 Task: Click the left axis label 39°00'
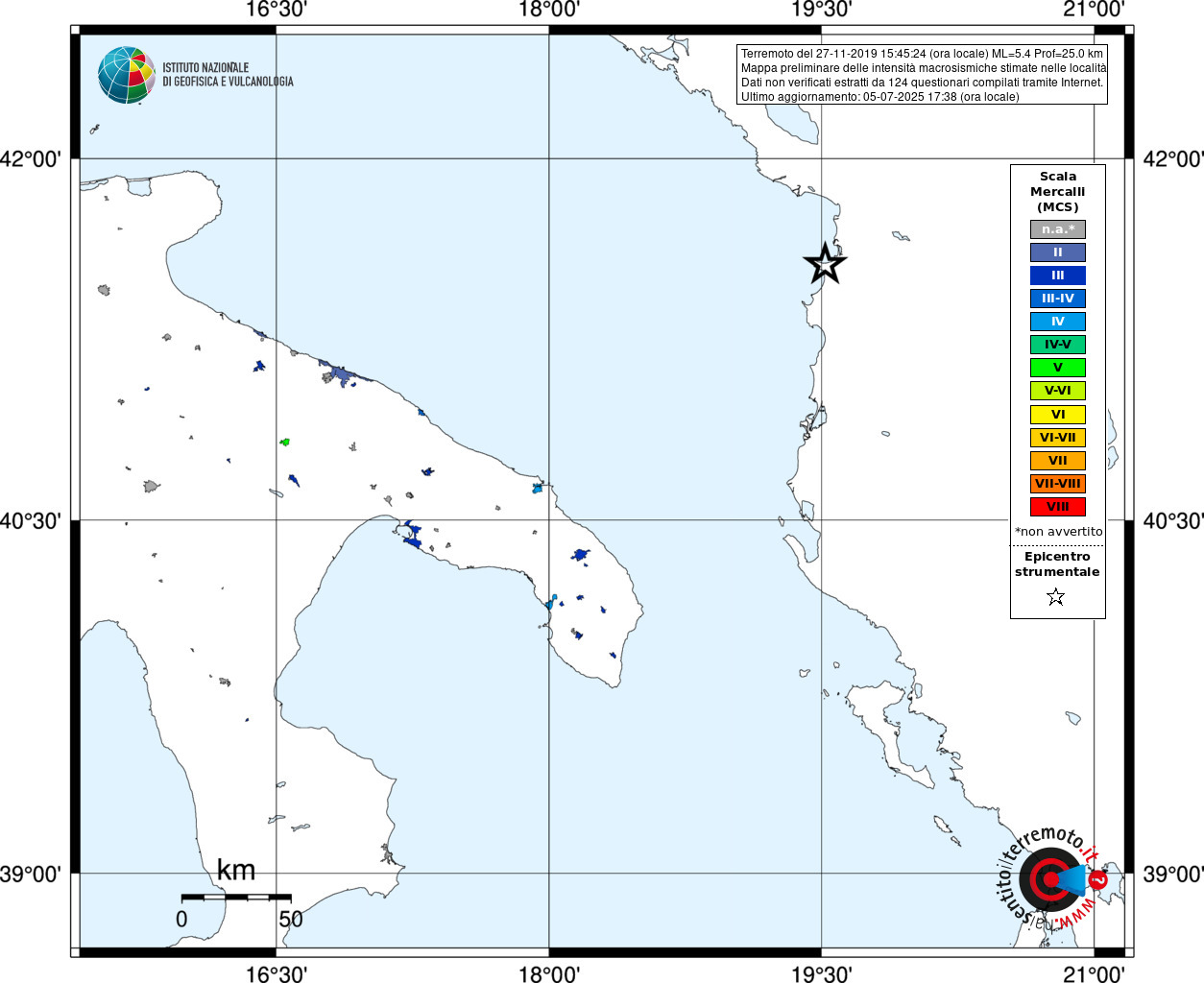(x=32, y=874)
